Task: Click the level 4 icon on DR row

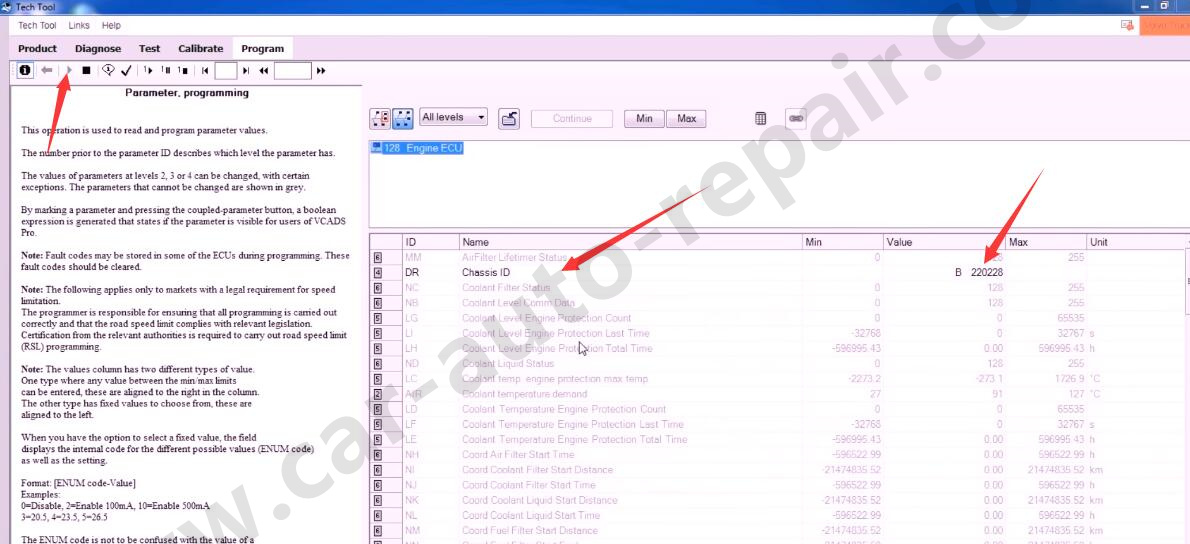Action: tap(378, 272)
